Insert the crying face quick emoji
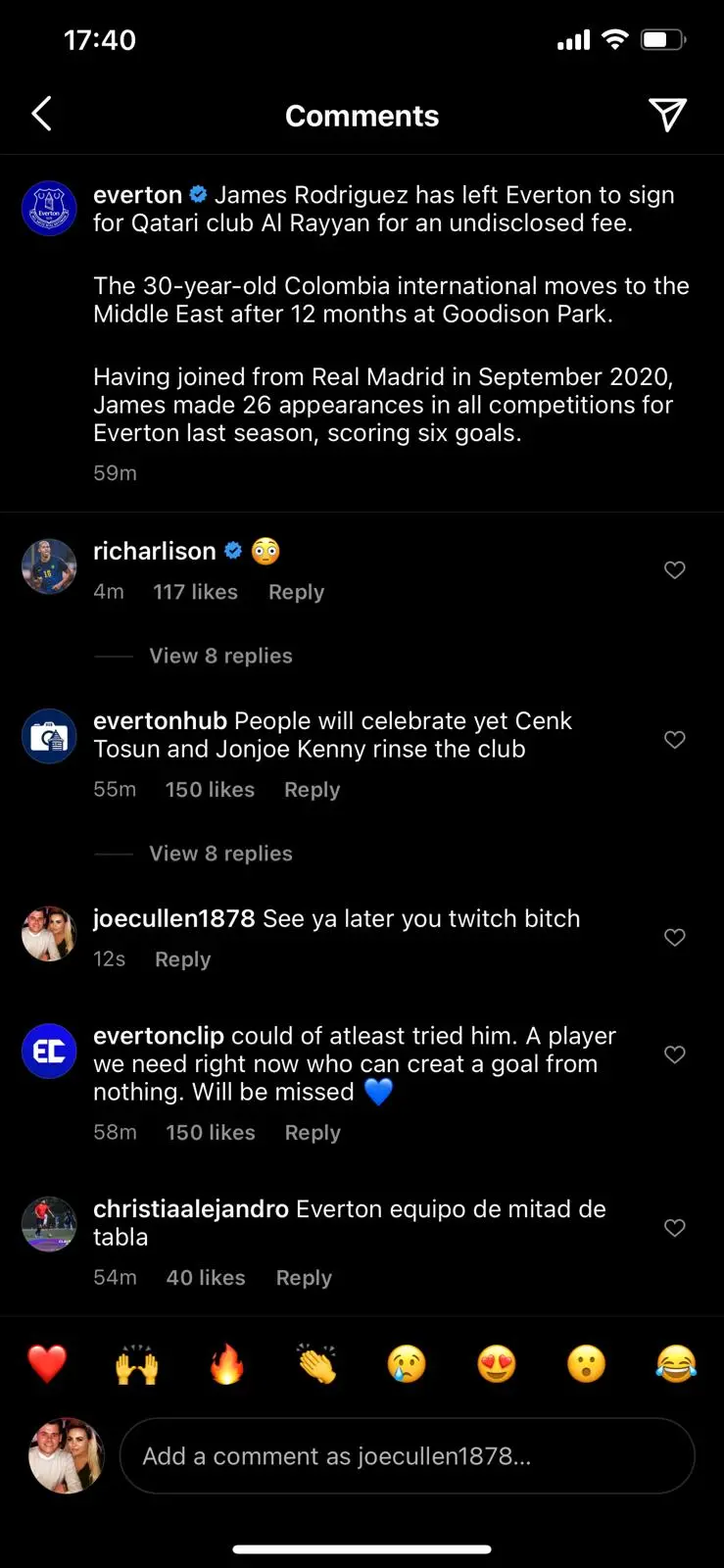 click(407, 1363)
